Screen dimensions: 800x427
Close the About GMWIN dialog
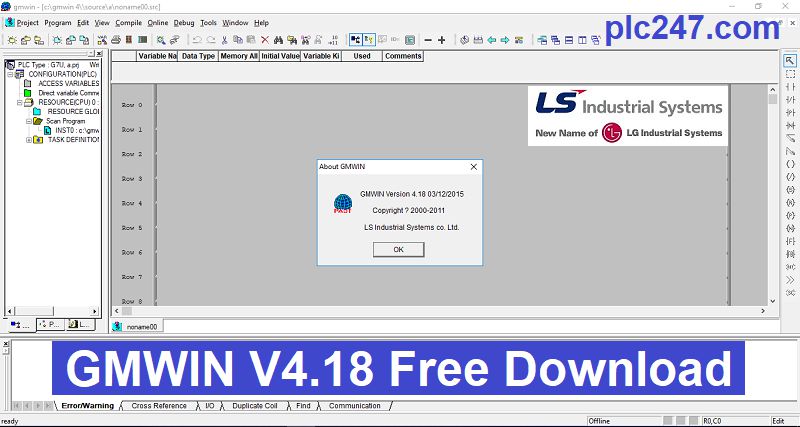coord(473,167)
